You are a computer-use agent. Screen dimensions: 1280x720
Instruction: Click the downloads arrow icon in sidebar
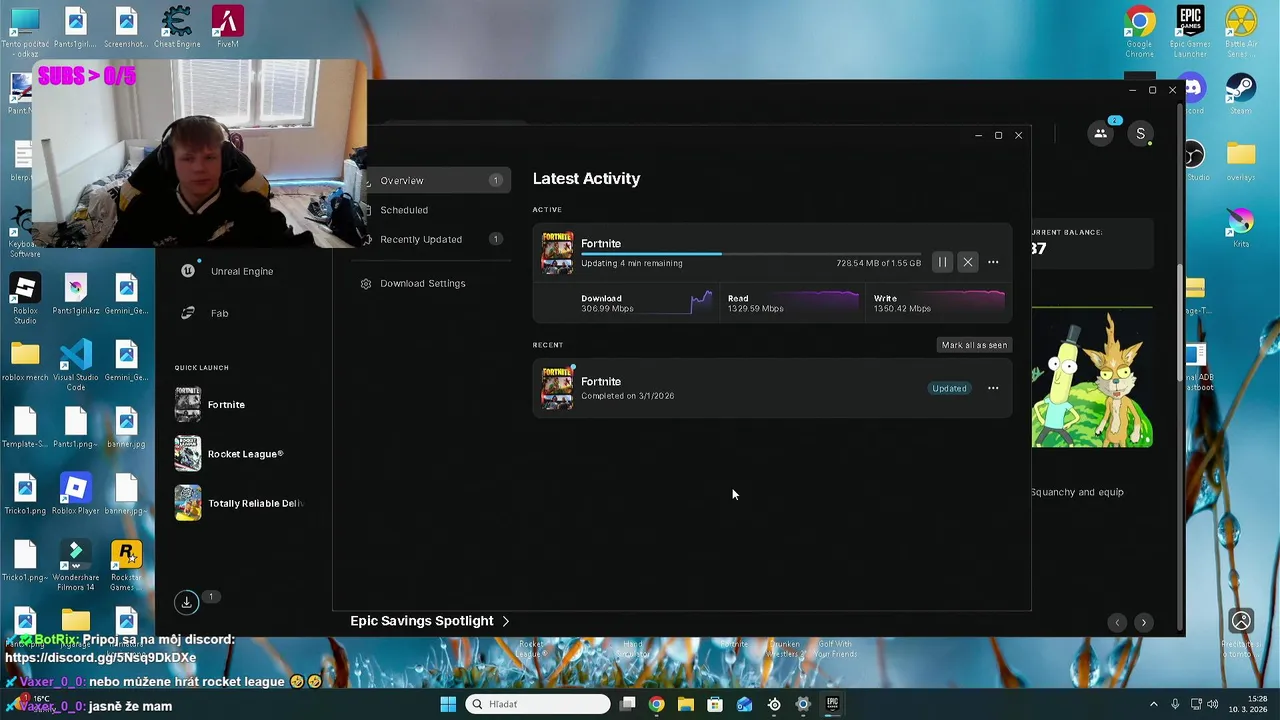click(186, 601)
